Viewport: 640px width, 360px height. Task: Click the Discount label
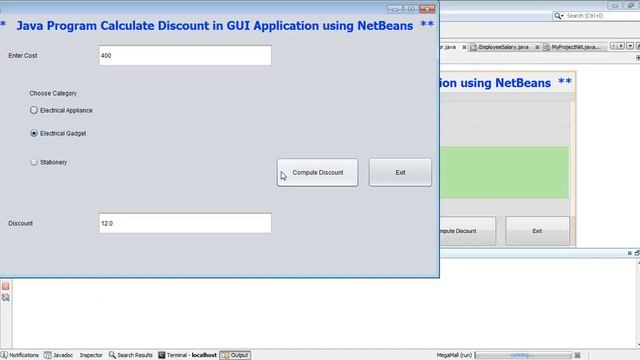pyautogui.click(x=20, y=223)
